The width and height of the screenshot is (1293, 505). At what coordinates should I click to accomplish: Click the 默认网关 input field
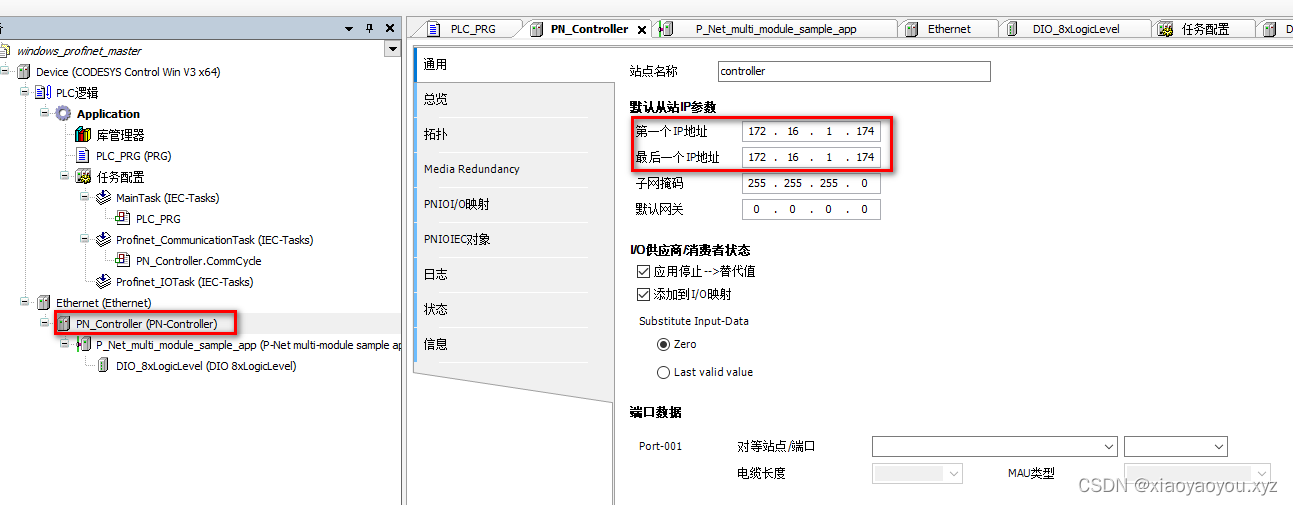pyautogui.click(x=811, y=210)
